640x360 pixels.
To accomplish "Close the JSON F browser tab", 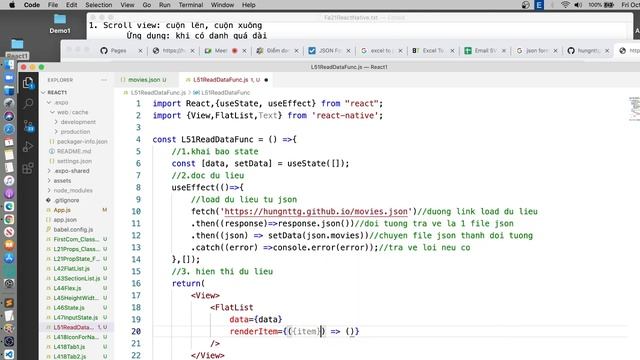I will tap(349, 51).
